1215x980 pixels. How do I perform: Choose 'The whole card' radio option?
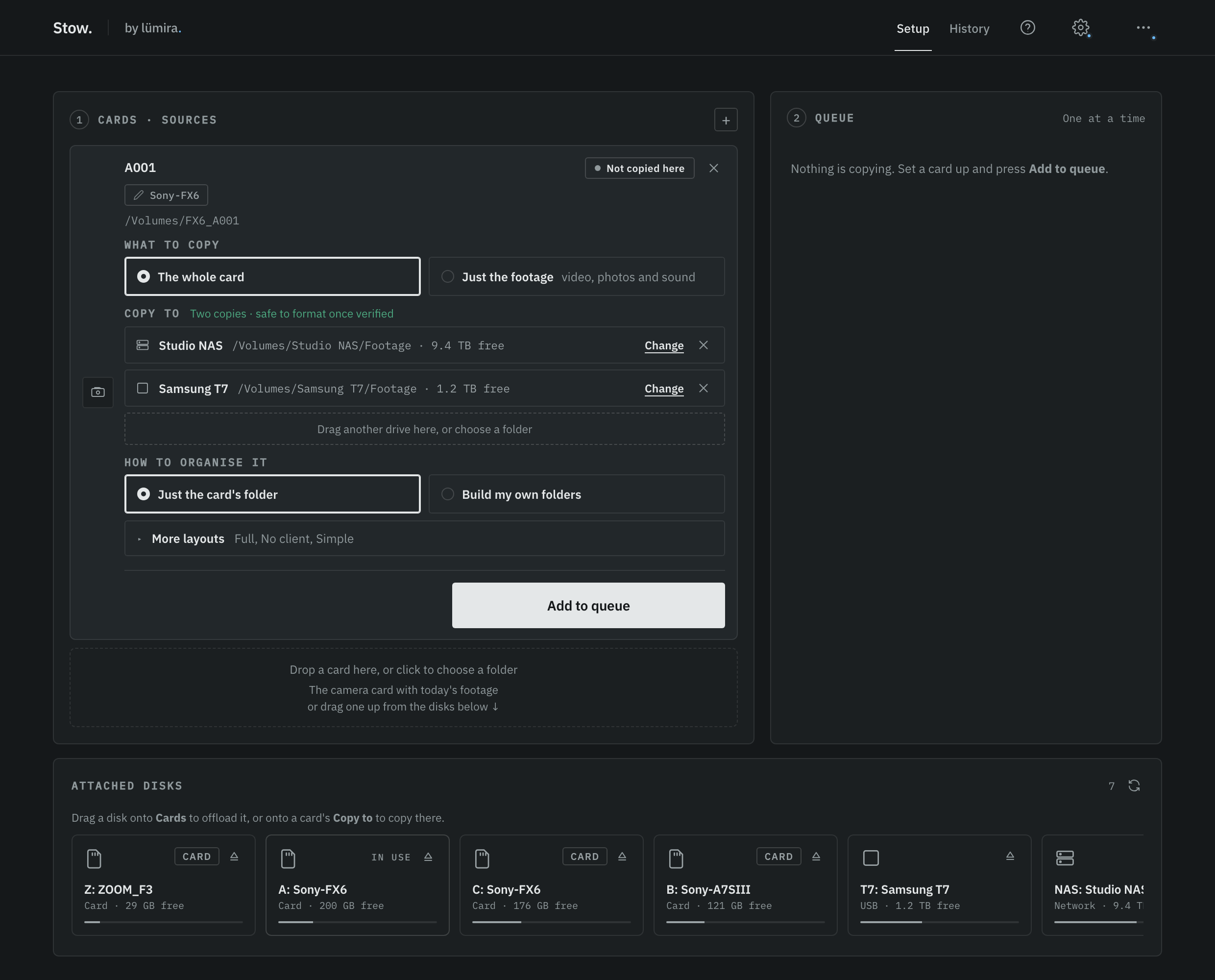(x=272, y=277)
